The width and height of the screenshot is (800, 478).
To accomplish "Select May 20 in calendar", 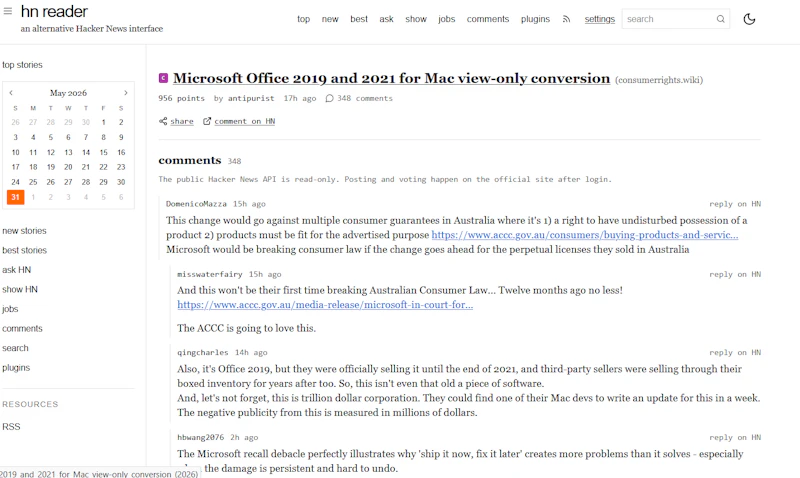I will point(68,167).
